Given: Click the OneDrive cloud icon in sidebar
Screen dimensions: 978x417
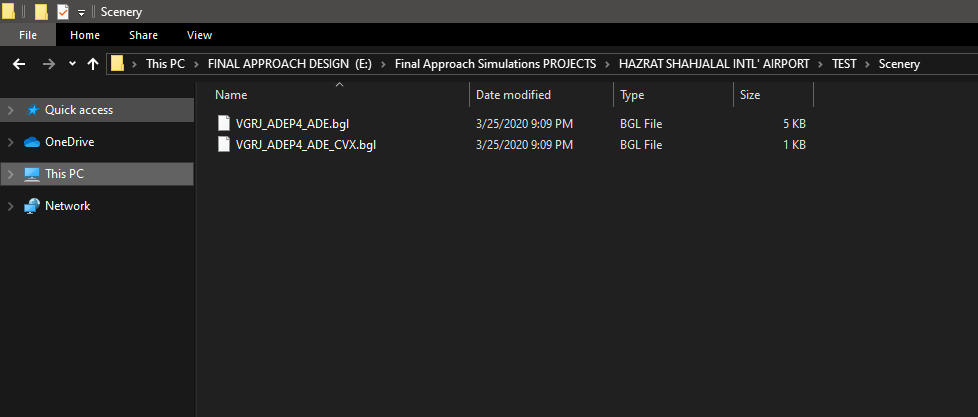Looking at the screenshot, I should [x=31, y=142].
